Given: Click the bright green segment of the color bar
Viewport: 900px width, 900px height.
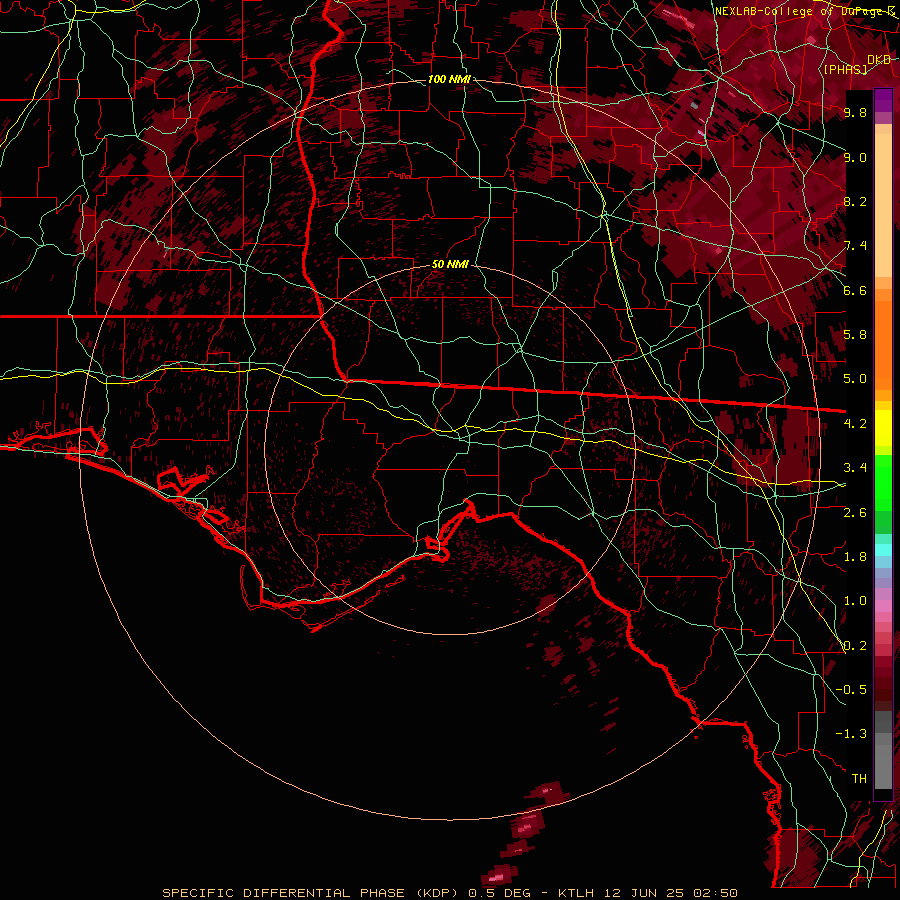Looking at the screenshot, I should tap(883, 483).
